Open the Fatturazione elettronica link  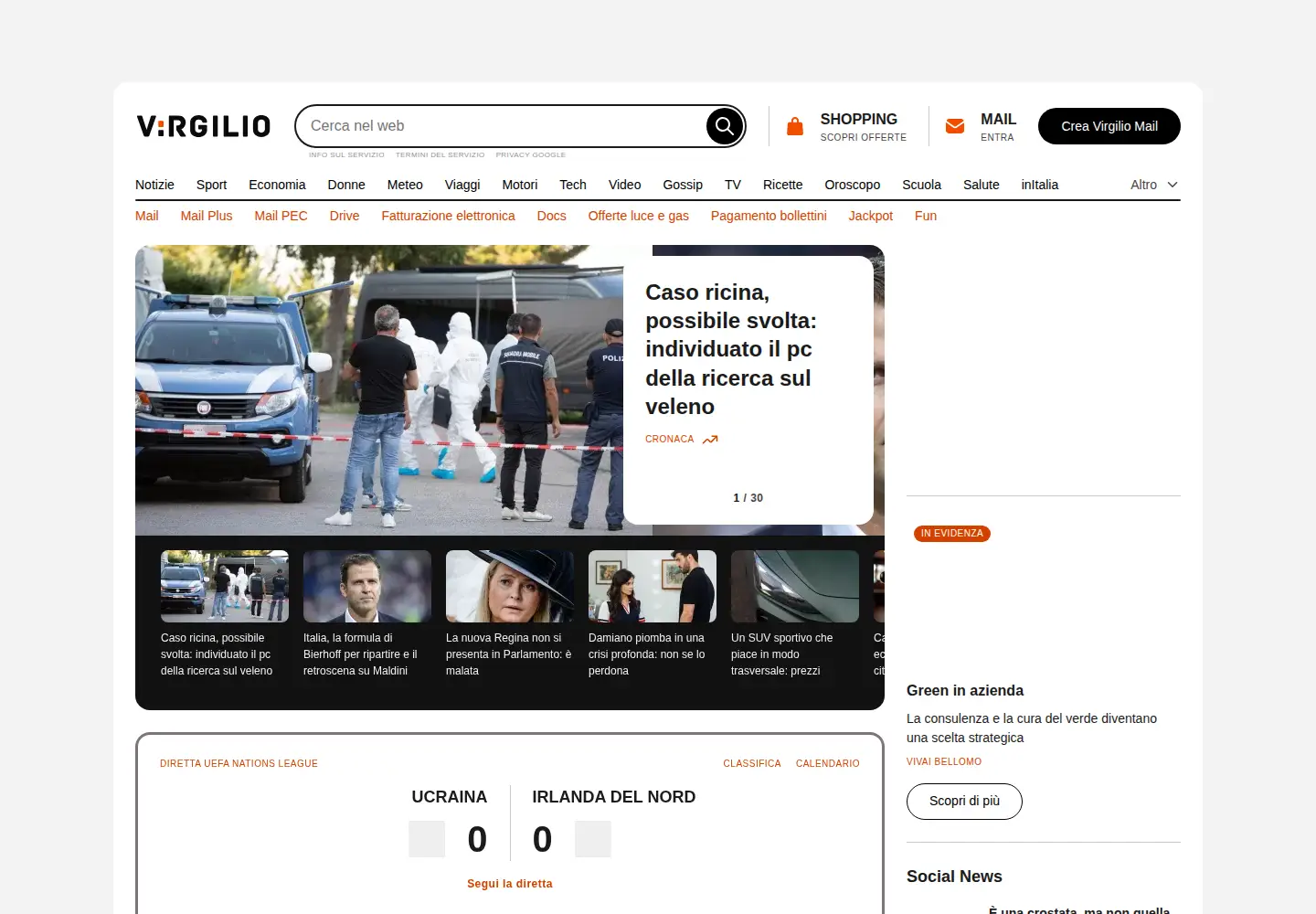(448, 216)
